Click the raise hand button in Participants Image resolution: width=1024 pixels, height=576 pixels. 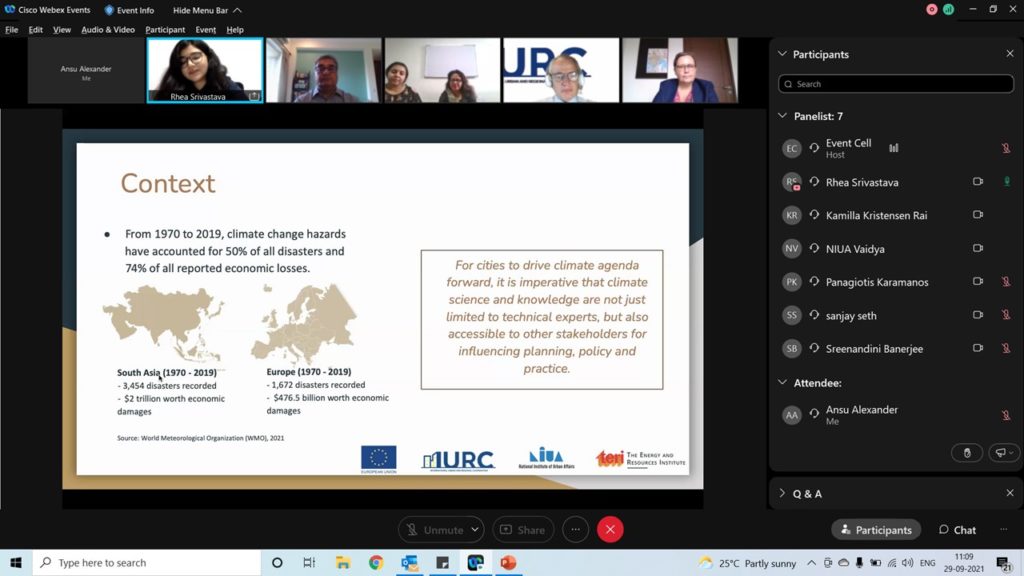[x=966, y=453]
